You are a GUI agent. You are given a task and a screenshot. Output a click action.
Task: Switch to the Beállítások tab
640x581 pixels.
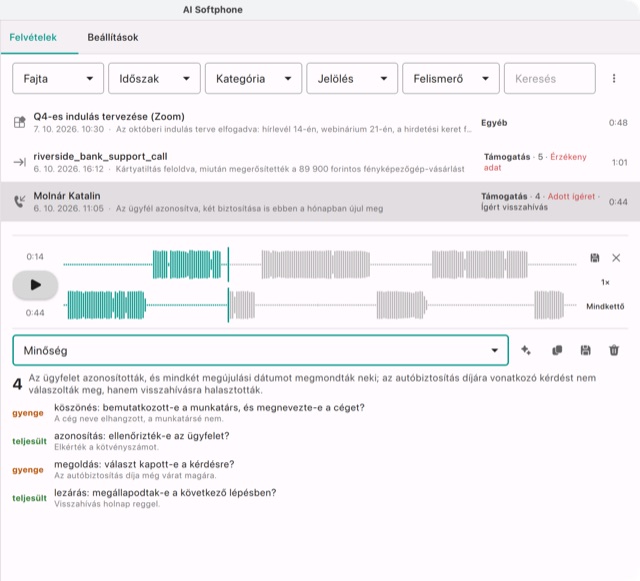pyautogui.click(x=113, y=38)
